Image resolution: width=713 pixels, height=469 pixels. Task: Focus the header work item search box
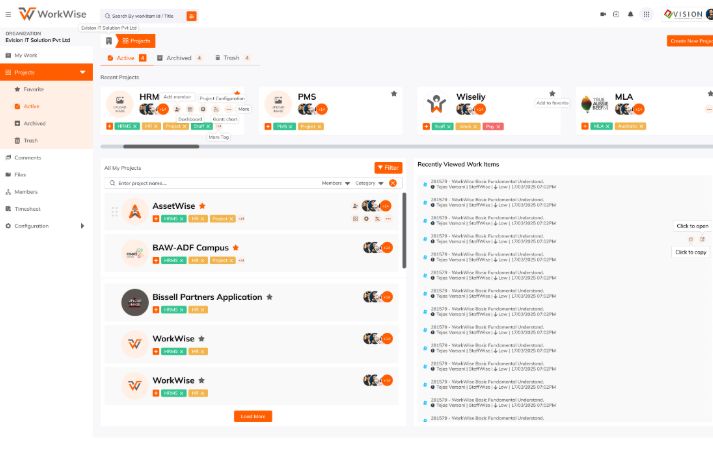click(x=143, y=16)
